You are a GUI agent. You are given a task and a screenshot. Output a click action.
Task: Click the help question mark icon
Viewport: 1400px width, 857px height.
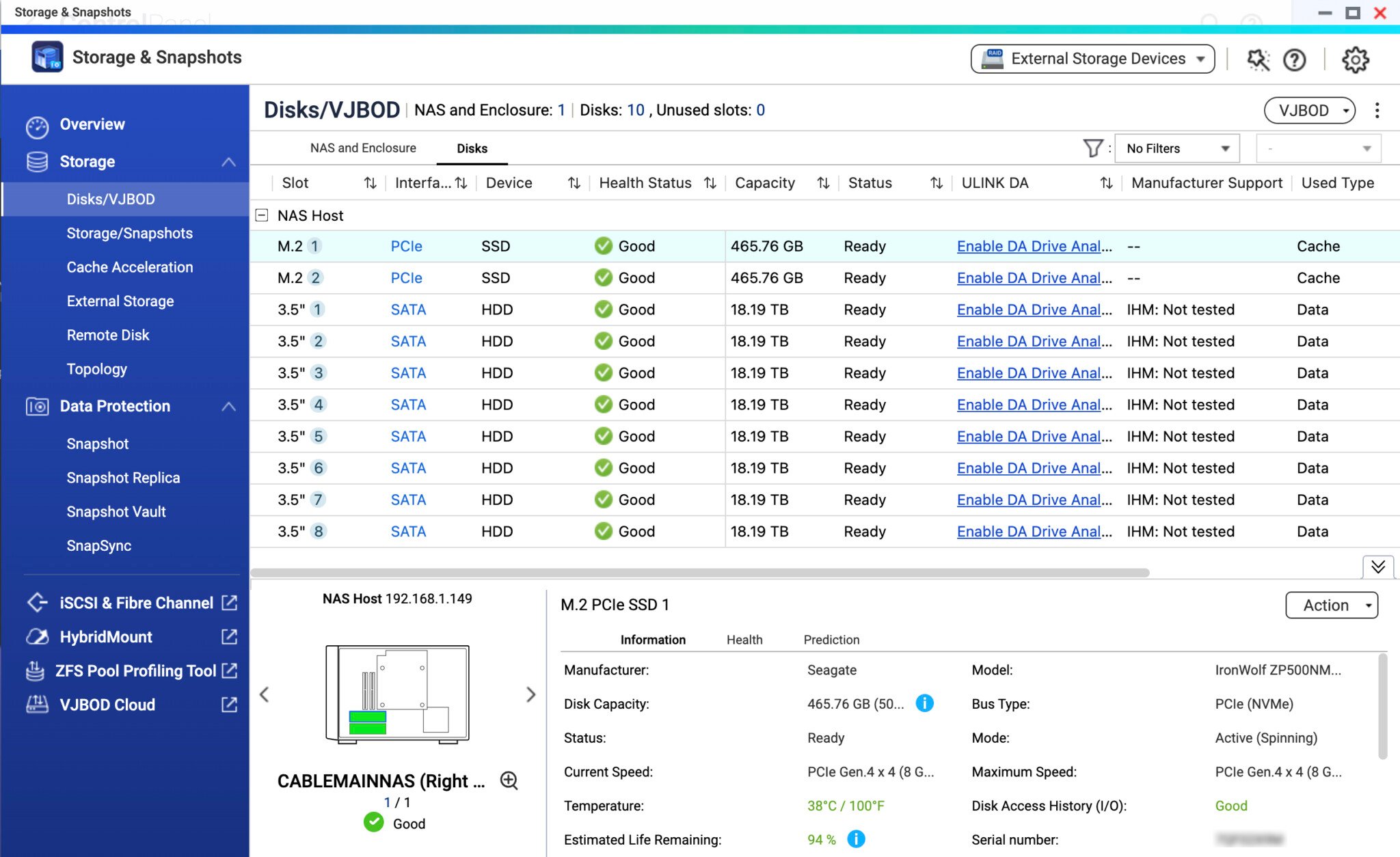pos(1296,60)
